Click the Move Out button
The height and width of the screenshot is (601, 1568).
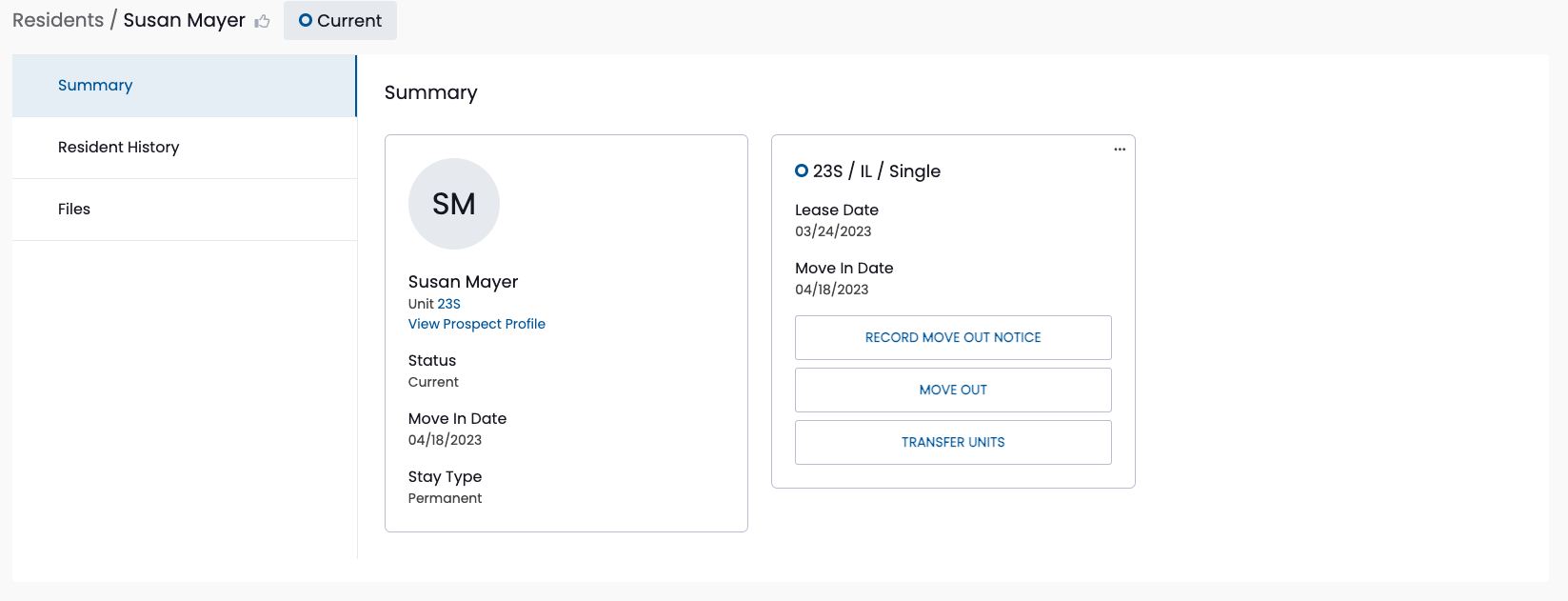(x=953, y=390)
